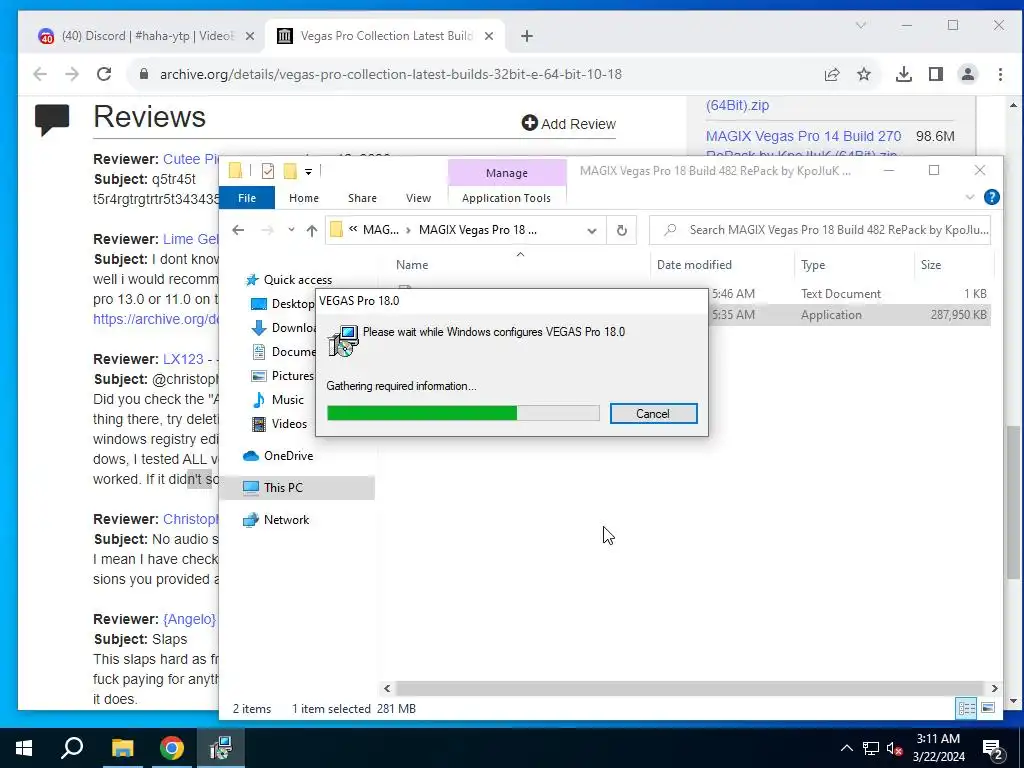Select This PC in navigation pane
The image size is (1024, 768).
click(297, 488)
